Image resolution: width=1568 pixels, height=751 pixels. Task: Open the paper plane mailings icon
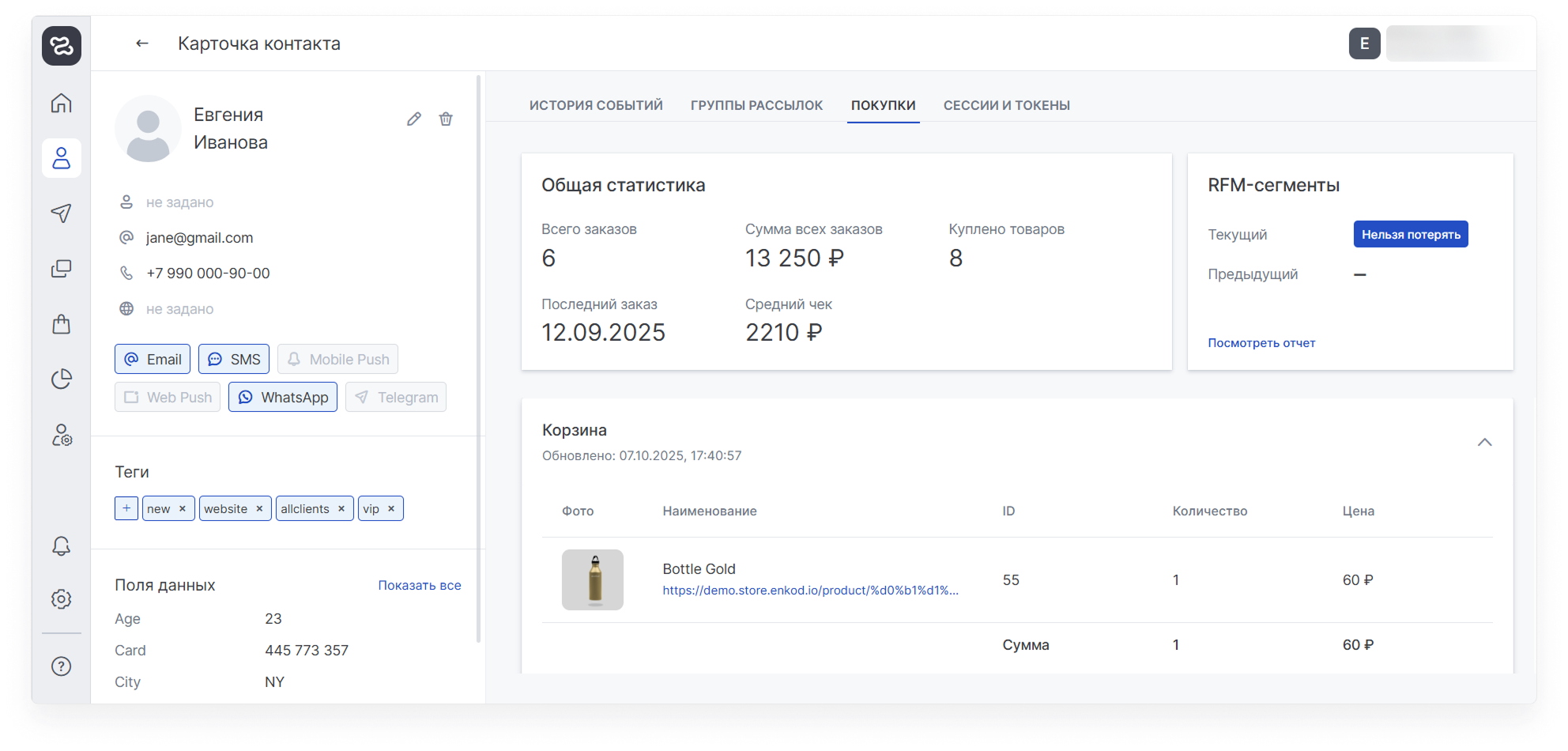[62, 213]
